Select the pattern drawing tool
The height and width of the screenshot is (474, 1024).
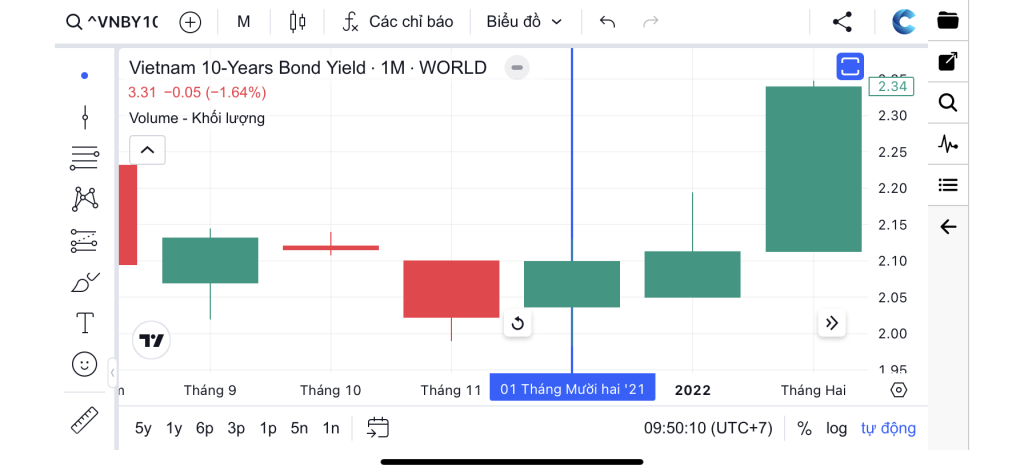tap(85, 198)
